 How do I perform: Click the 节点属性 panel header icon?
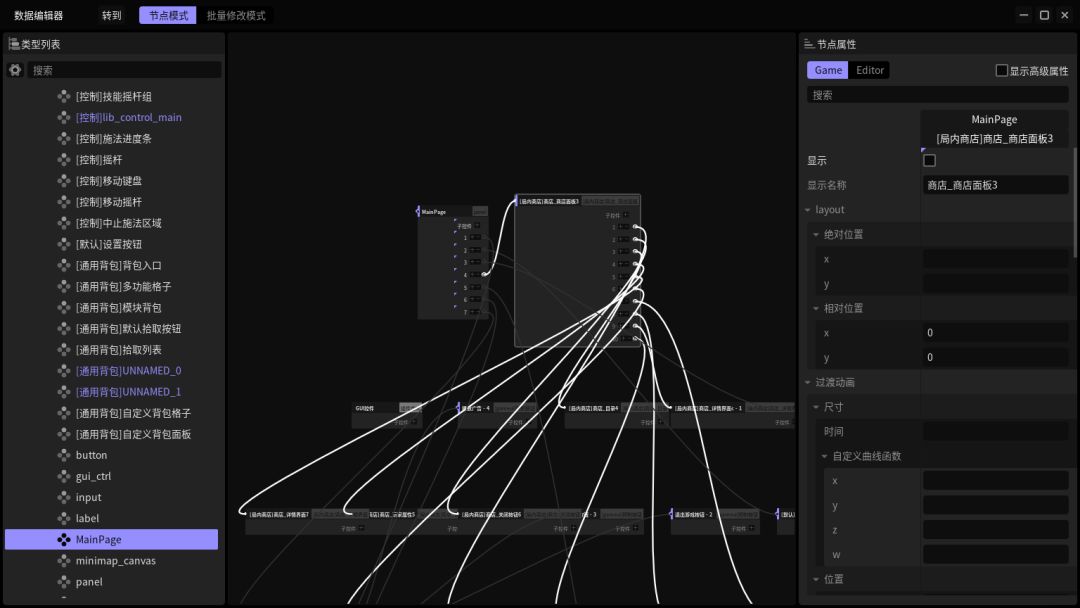click(809, 44)
